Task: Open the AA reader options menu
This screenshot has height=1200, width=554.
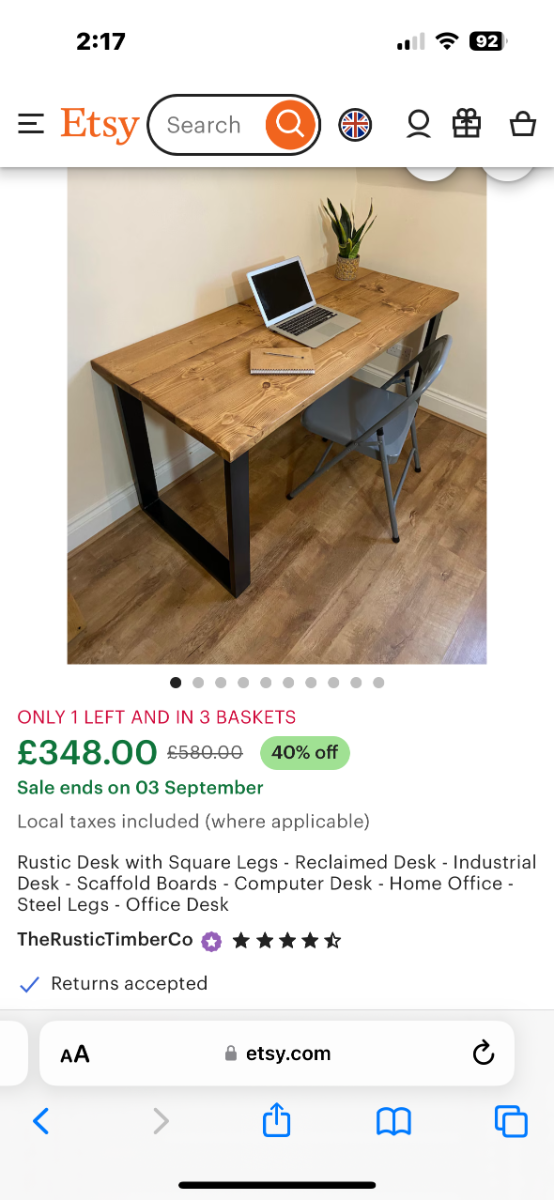Action: [x=75, y=1054]
